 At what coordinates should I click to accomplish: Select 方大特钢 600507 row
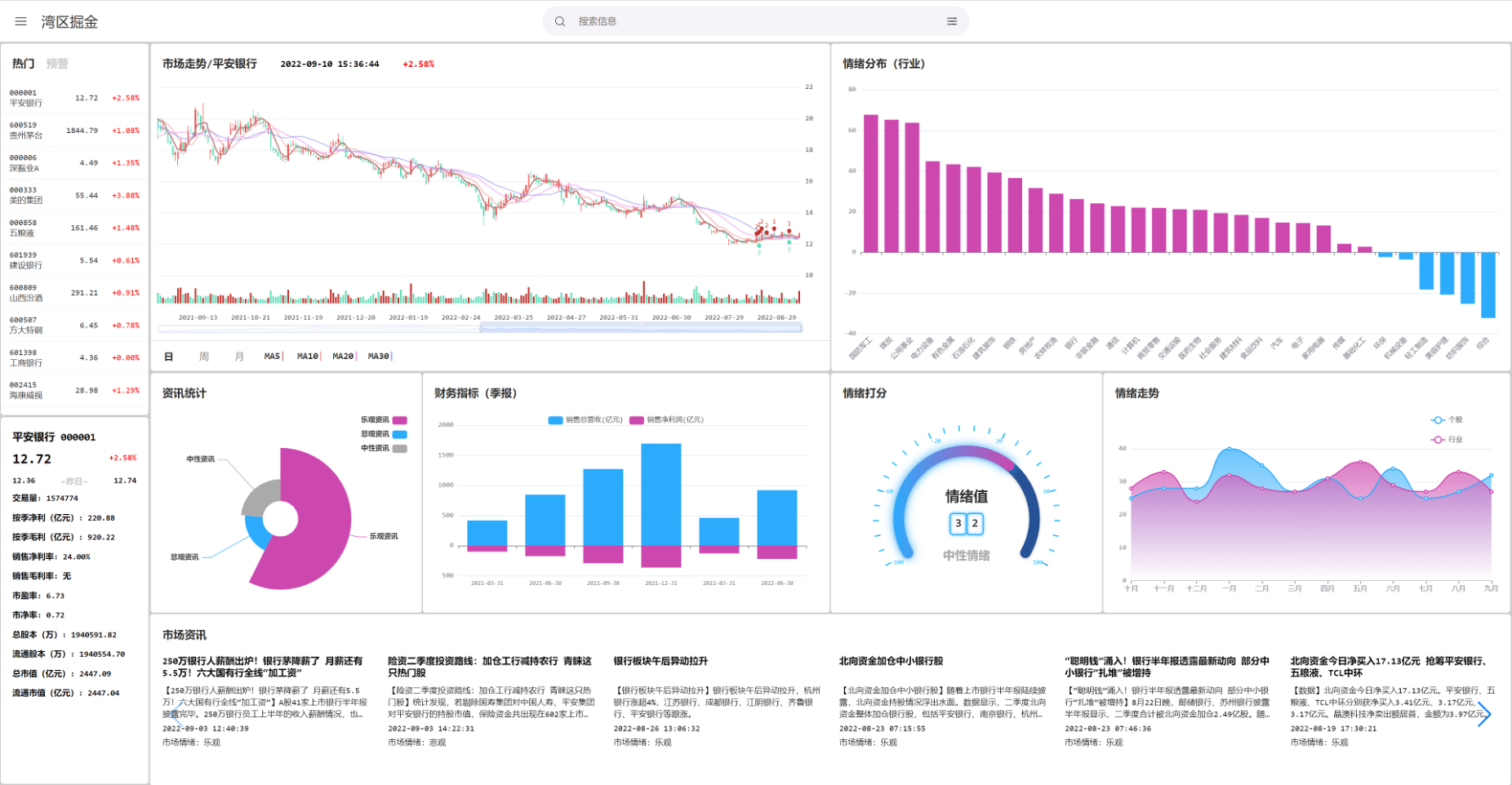coord(74,326)
